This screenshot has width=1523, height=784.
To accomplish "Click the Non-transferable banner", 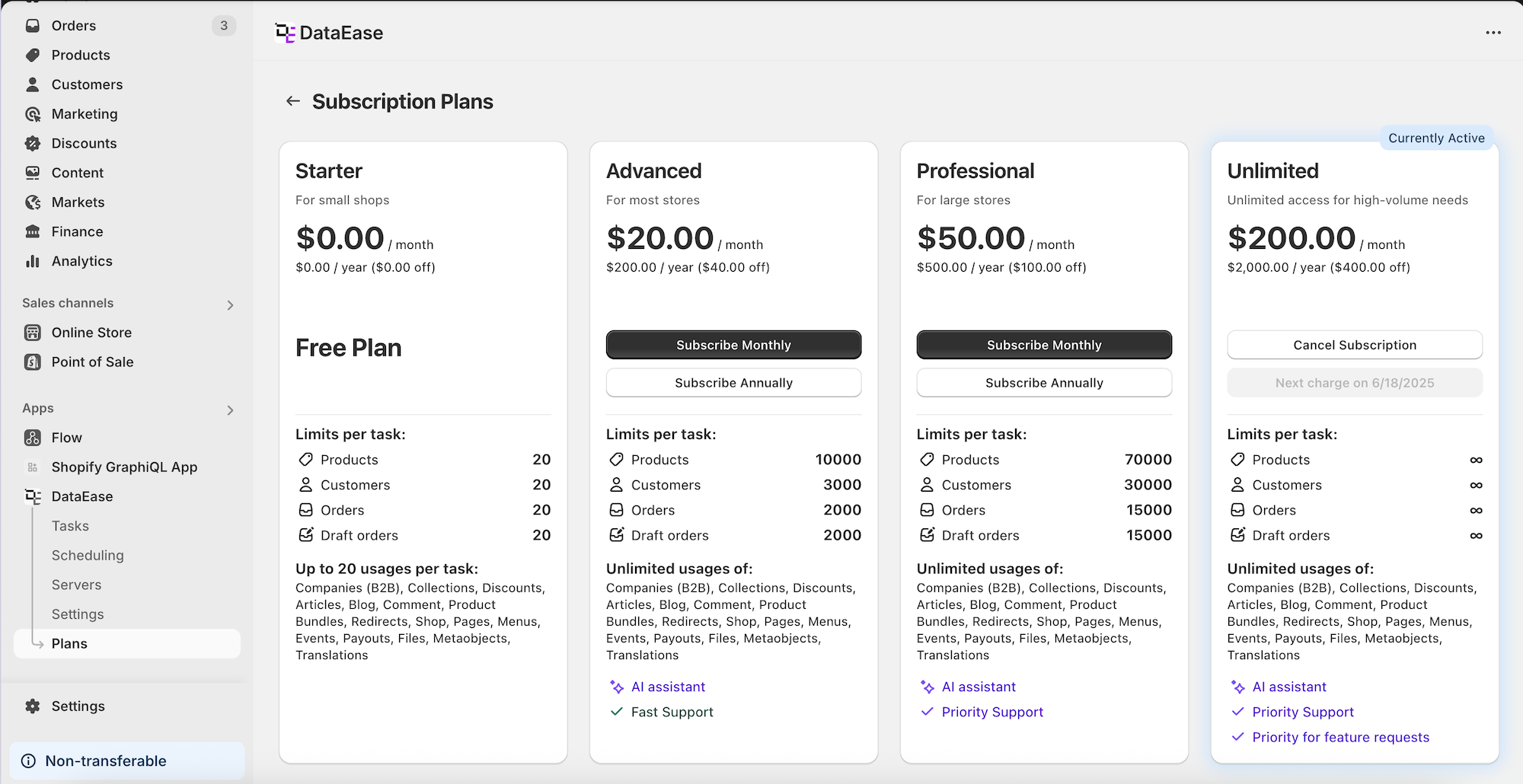I will click(127, 761).
